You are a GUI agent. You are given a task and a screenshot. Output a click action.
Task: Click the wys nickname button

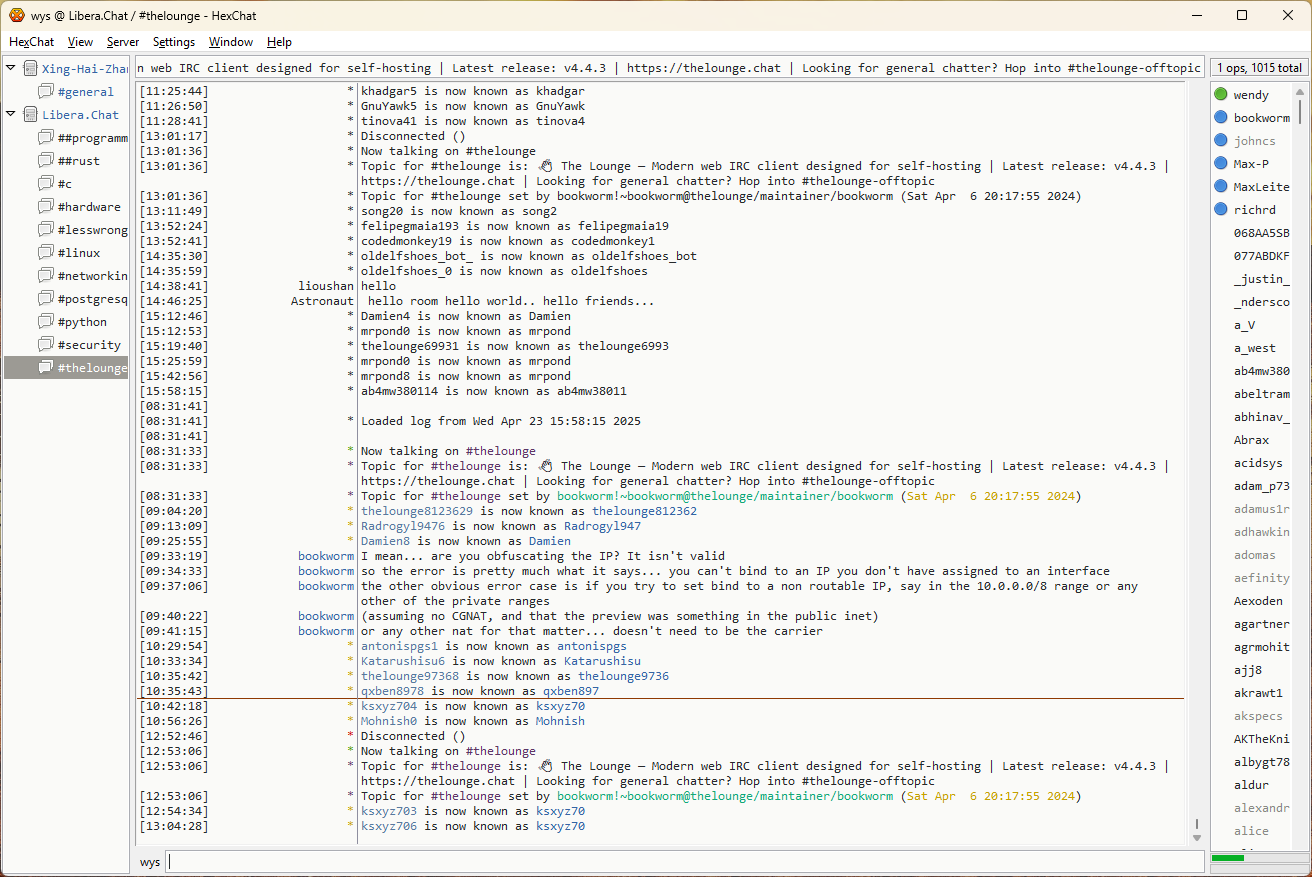[x=150, y=862]
